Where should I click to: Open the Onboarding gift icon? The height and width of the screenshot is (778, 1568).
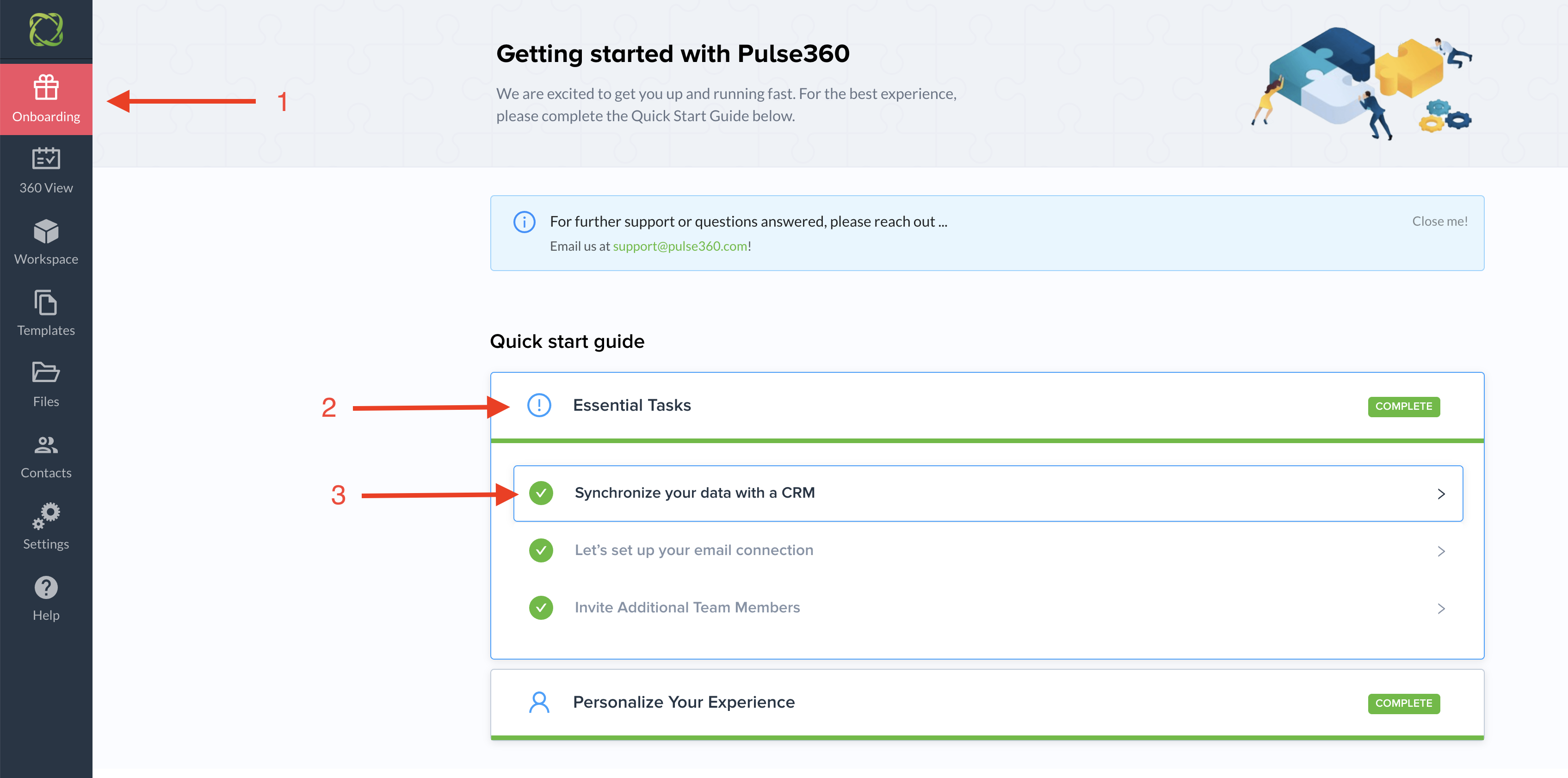46,88
